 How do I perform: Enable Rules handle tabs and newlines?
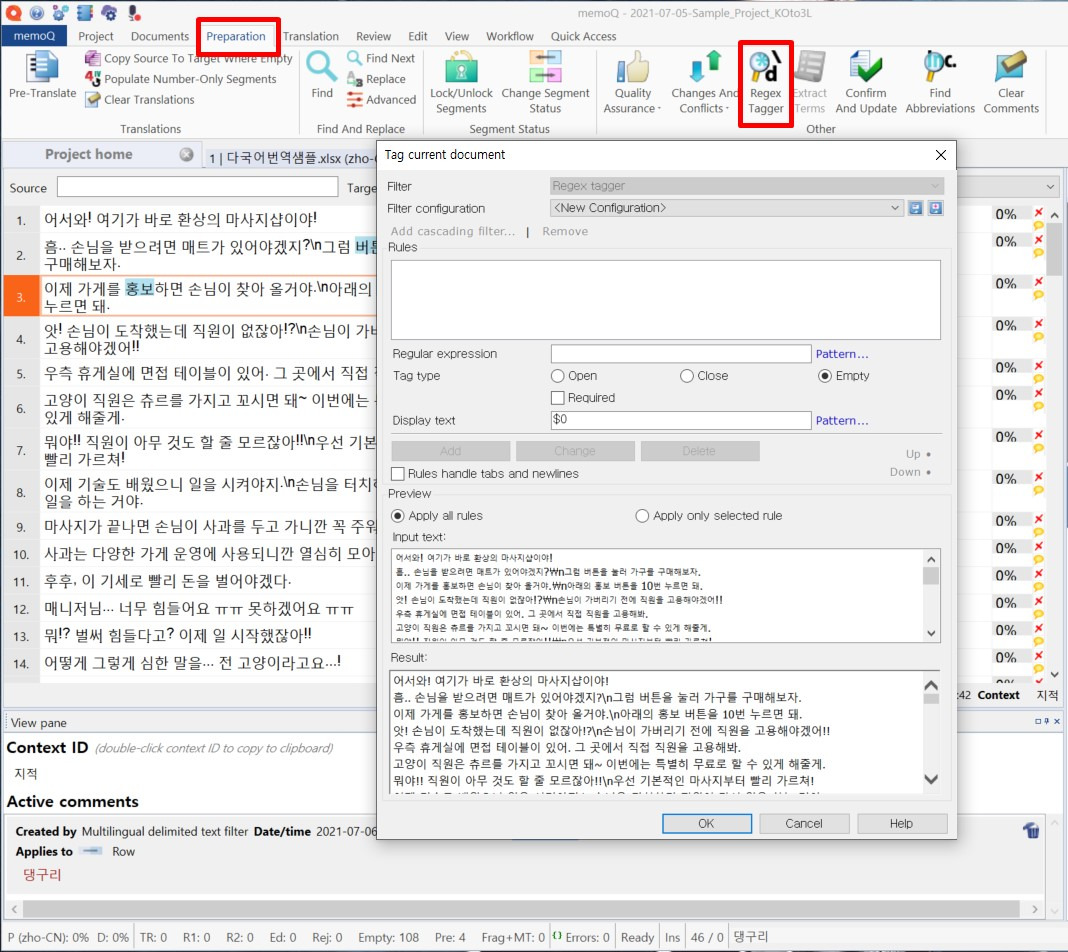point(398,473)
